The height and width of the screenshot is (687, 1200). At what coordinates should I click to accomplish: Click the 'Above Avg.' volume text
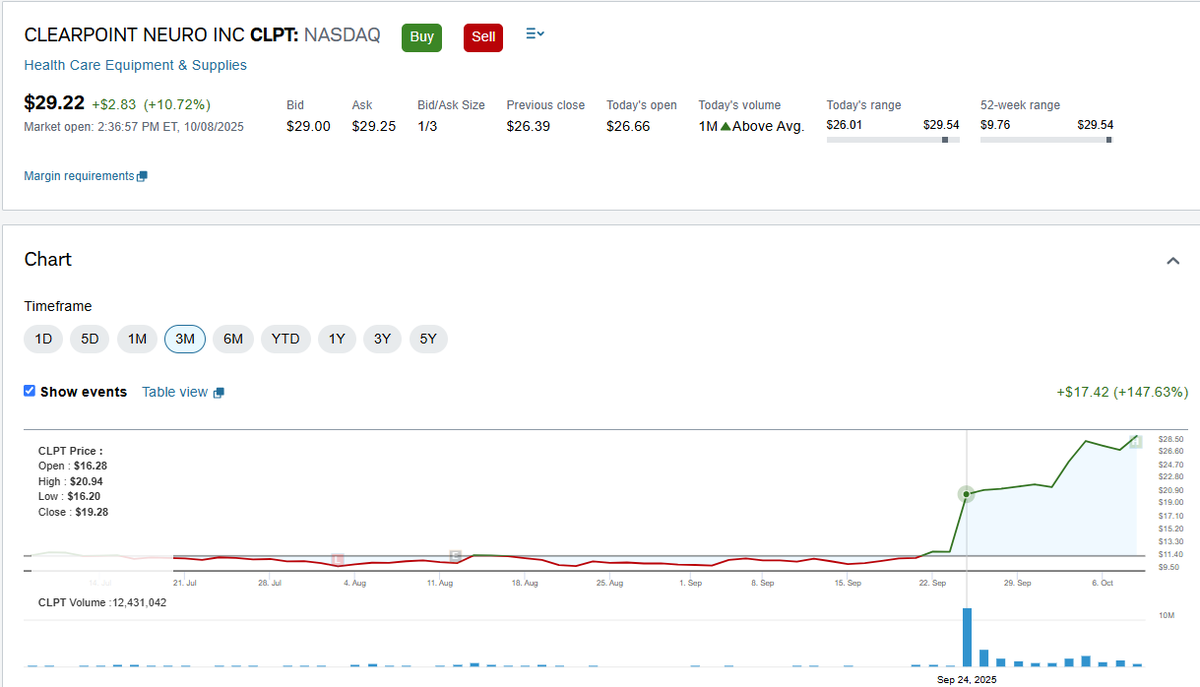[x=768, y=126]
